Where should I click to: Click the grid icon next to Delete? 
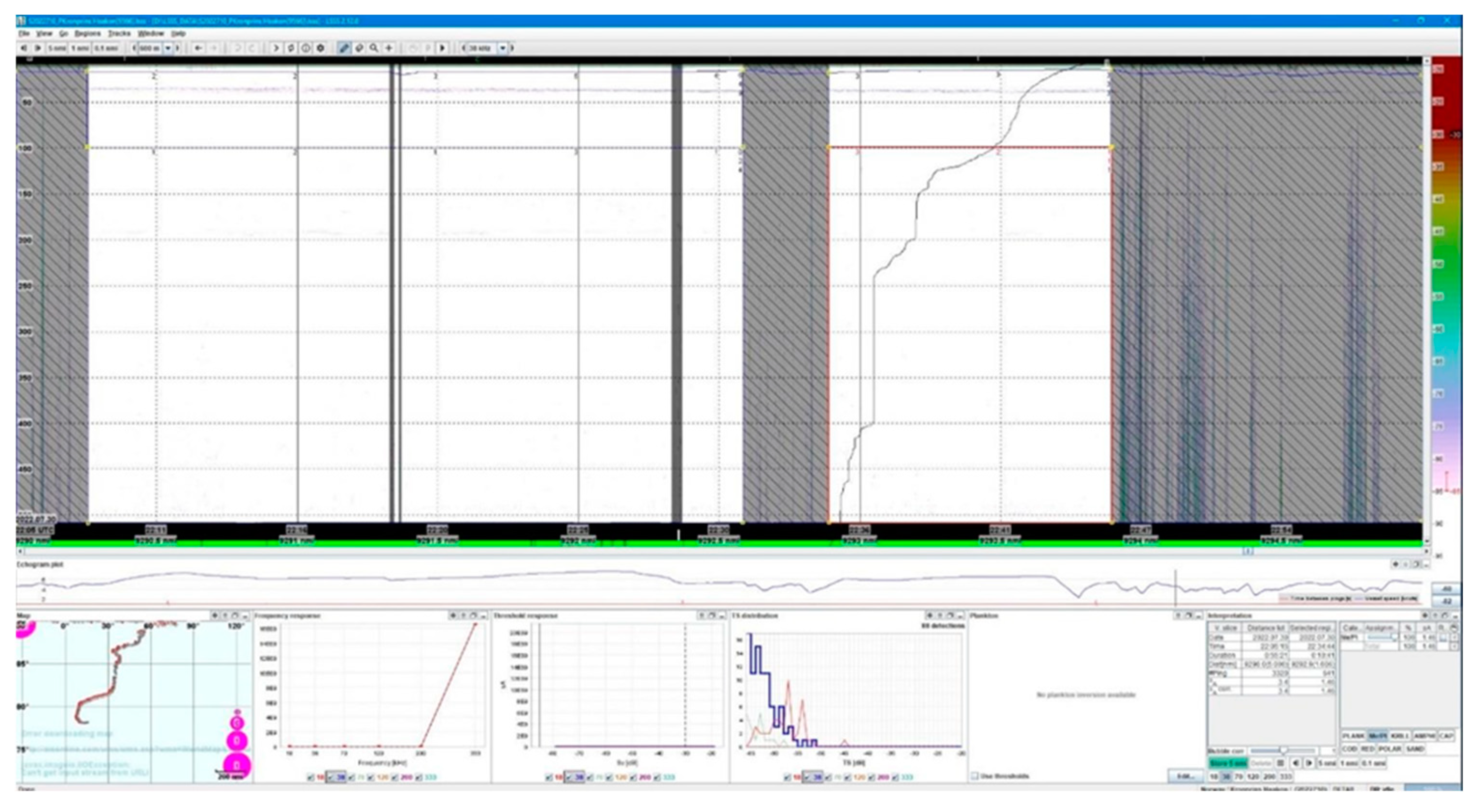[1280, 763]
